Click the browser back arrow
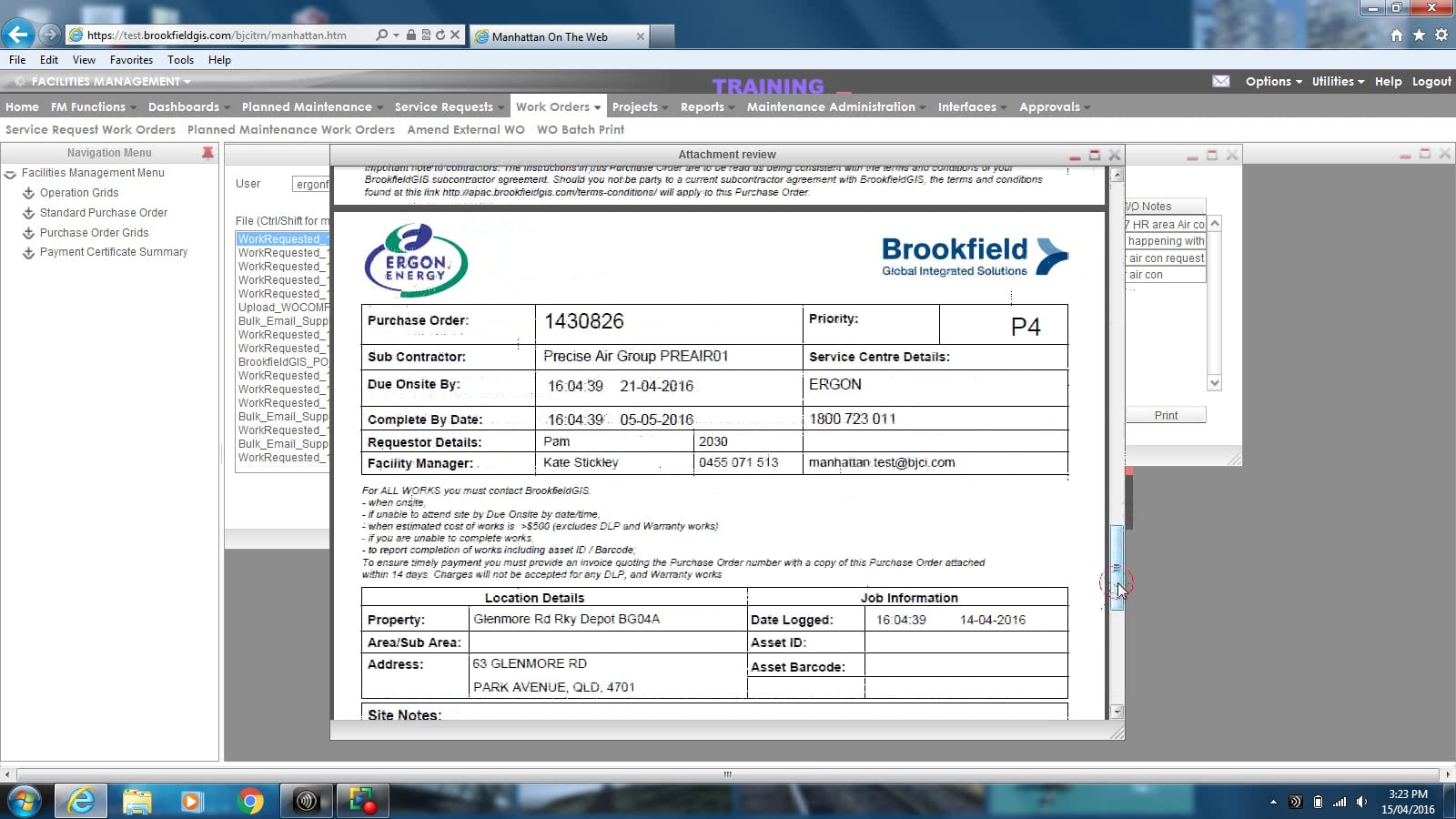 pos(17,35)
